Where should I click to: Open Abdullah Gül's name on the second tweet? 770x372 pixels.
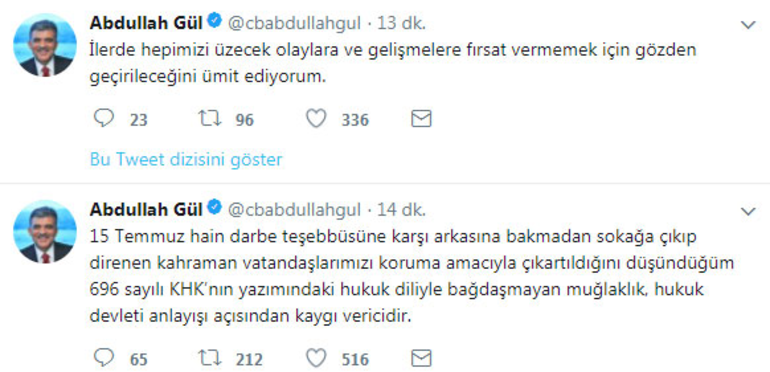[x=146, y=210]
